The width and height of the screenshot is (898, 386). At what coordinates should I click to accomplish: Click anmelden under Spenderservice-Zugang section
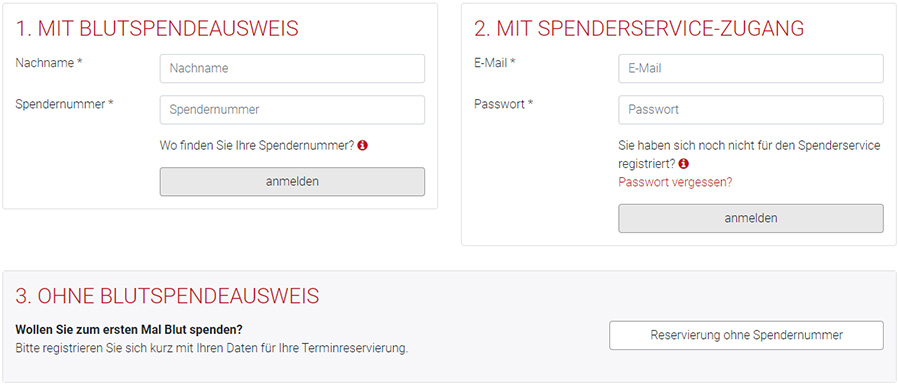(x=751, y=218)
